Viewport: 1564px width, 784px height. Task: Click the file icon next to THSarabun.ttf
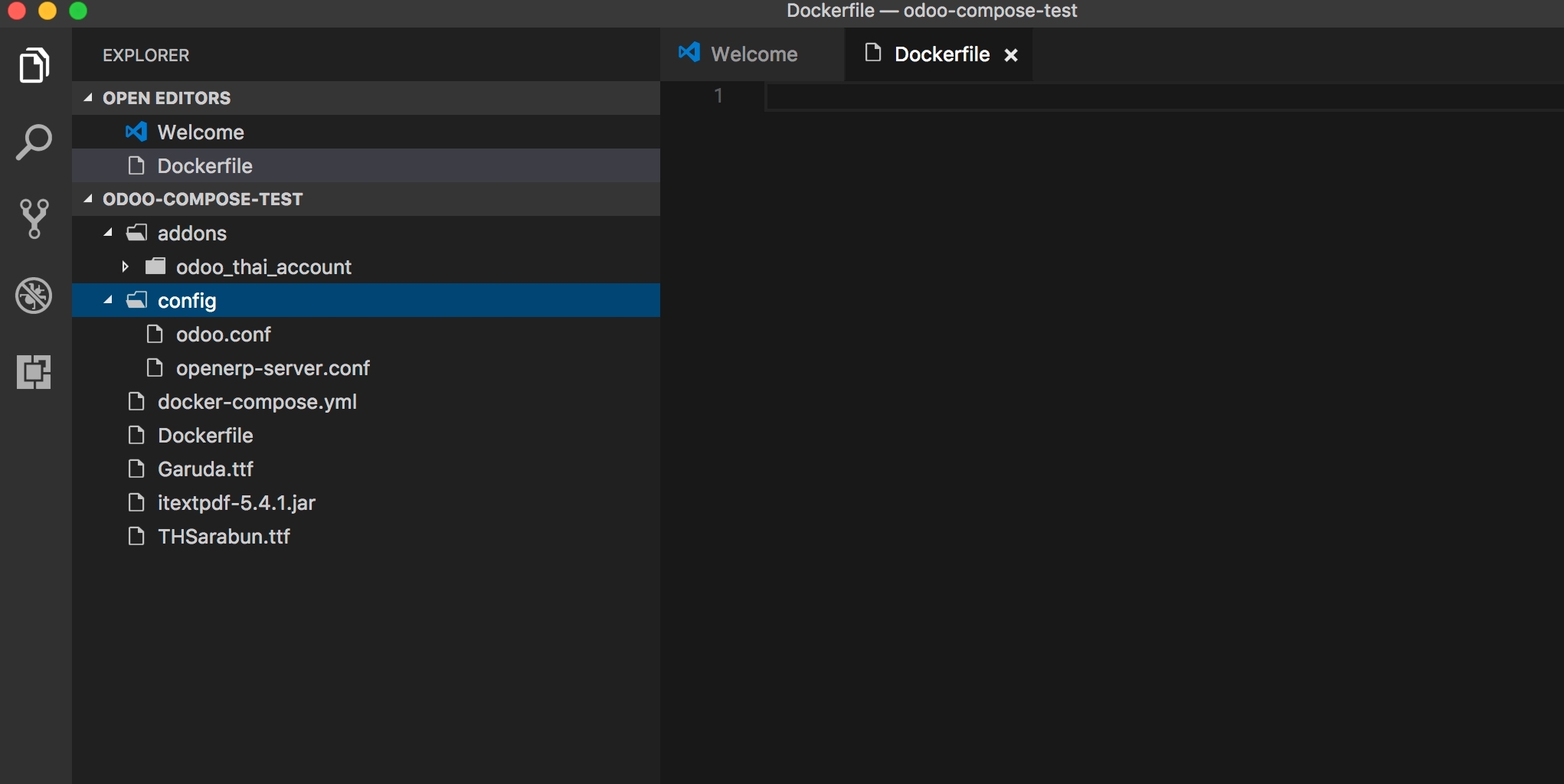(136, 536)
